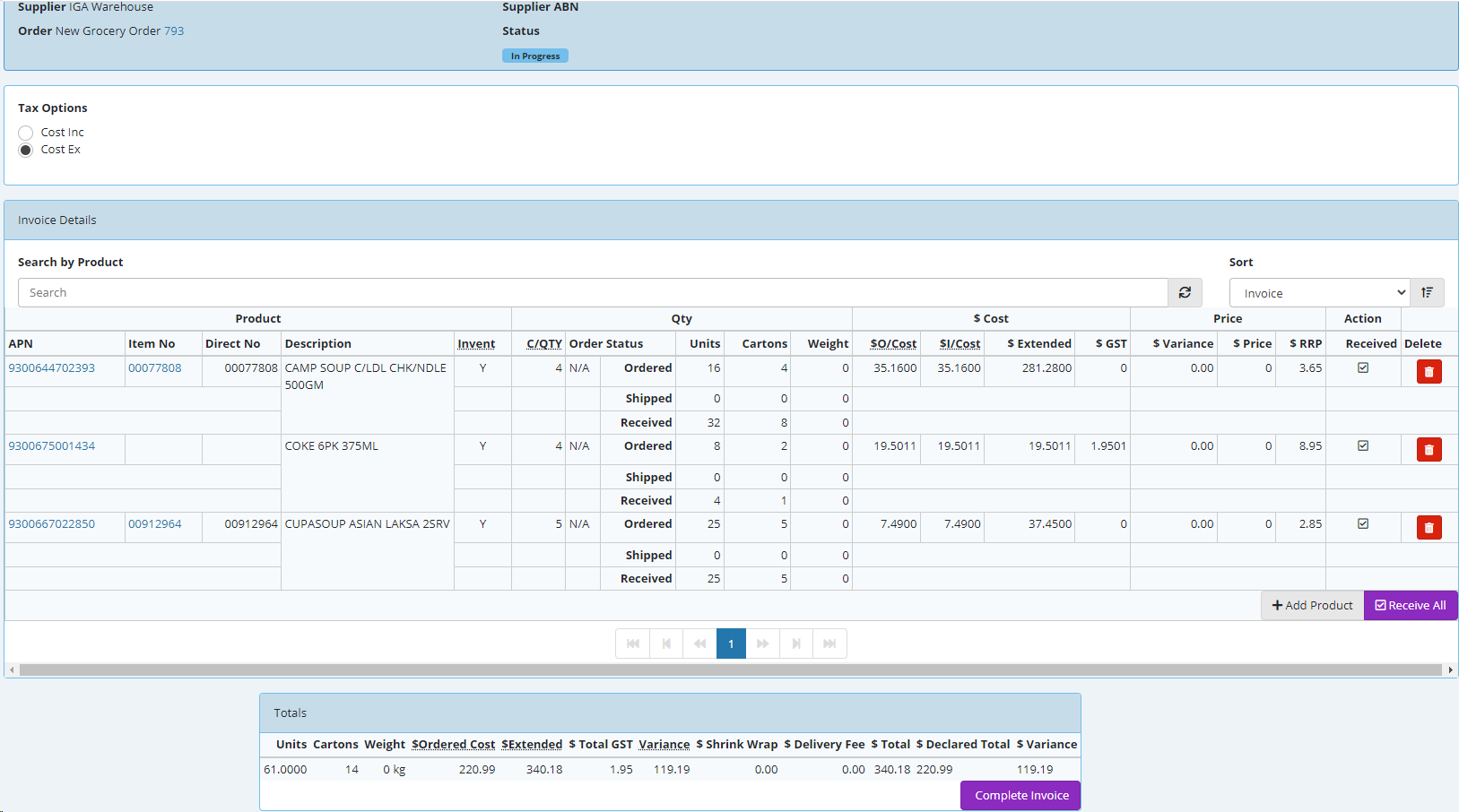
Task: Go to next page in pagination
Action: (x=796, y=644)
